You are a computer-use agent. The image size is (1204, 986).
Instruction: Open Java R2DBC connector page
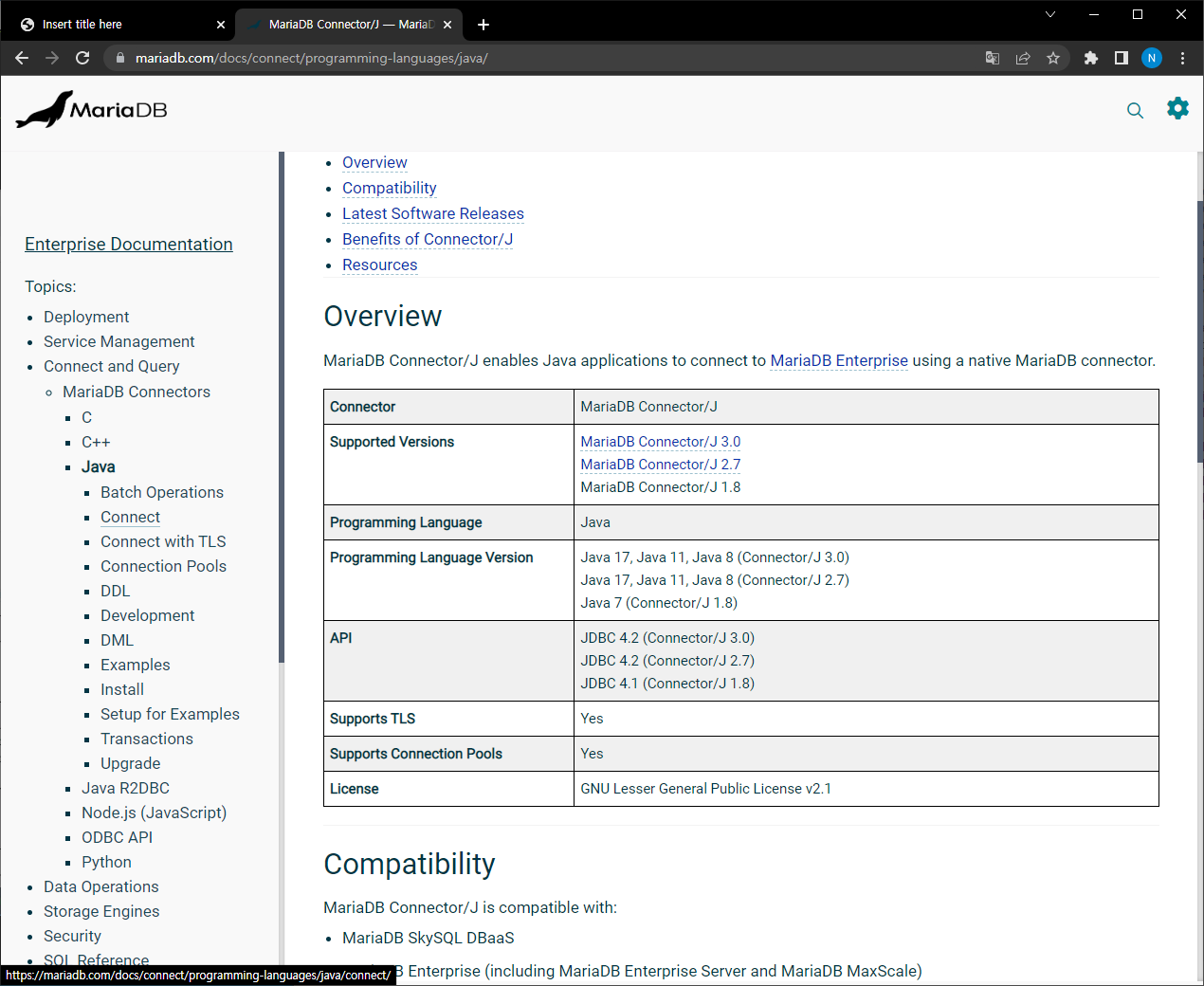point(125,788)
